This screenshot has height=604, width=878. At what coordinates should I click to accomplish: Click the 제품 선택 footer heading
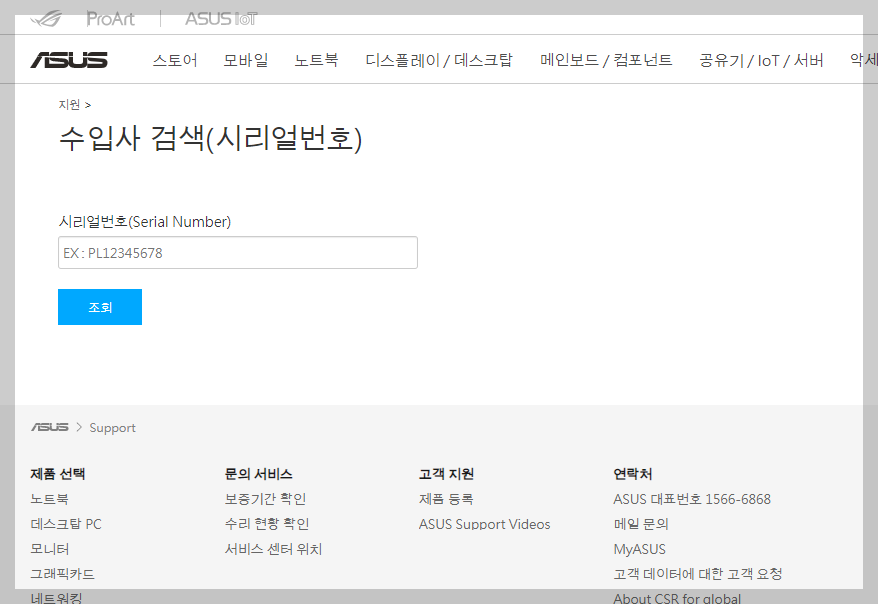coord(58,474)
